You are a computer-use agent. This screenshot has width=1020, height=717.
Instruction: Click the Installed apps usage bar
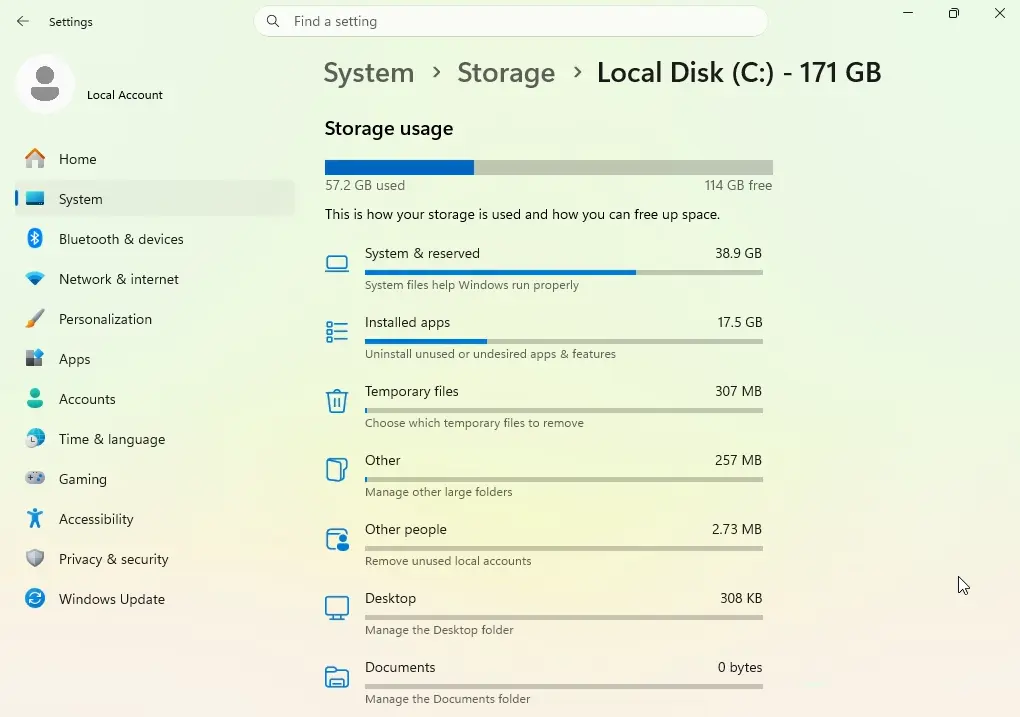tap(563, 342)
